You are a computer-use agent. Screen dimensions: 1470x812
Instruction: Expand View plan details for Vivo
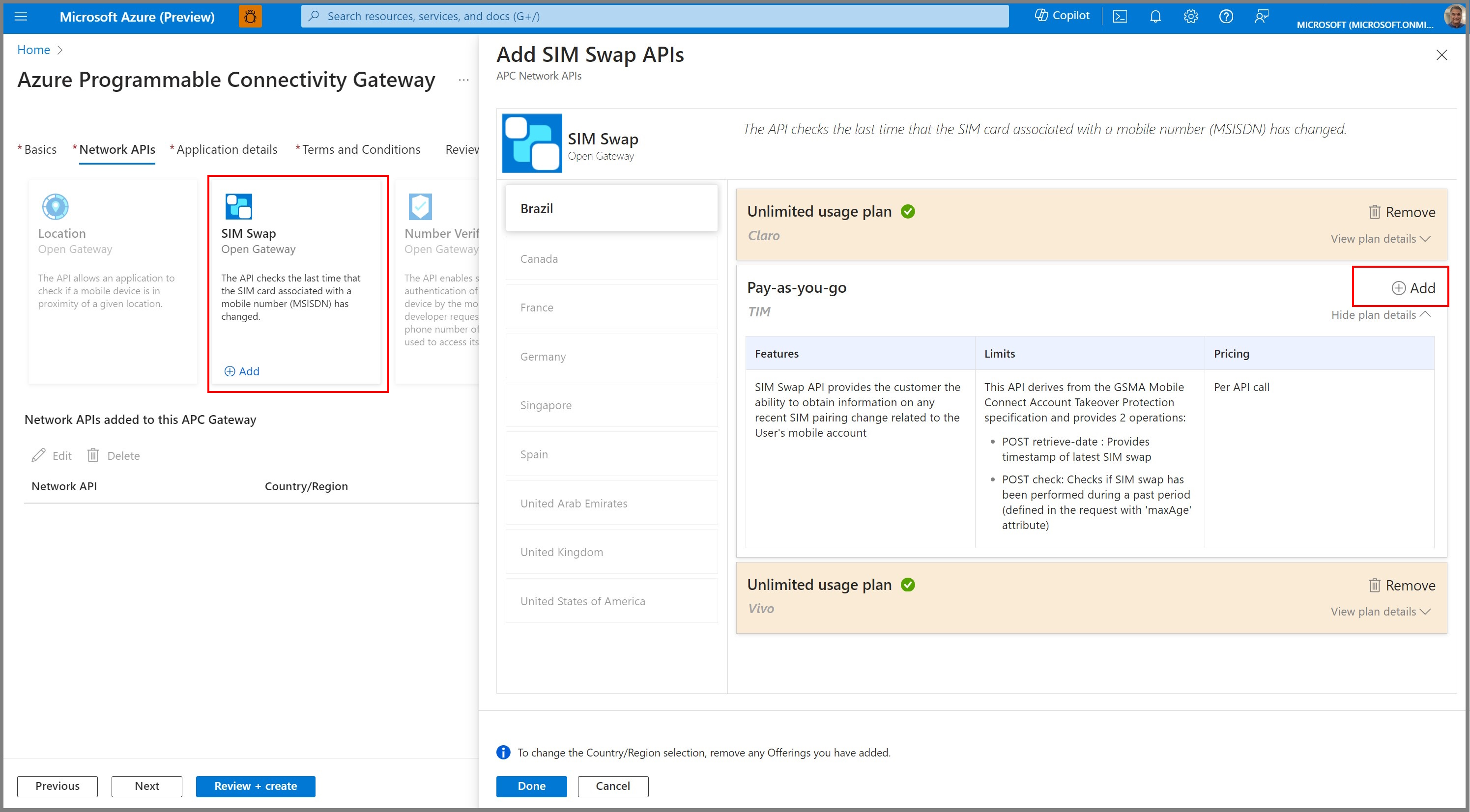(x=1381, y=611)
